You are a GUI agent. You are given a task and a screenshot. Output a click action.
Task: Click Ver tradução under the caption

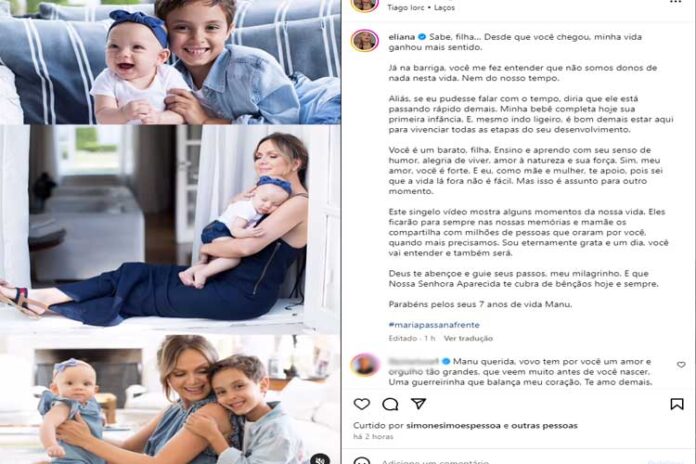(468, 338)
